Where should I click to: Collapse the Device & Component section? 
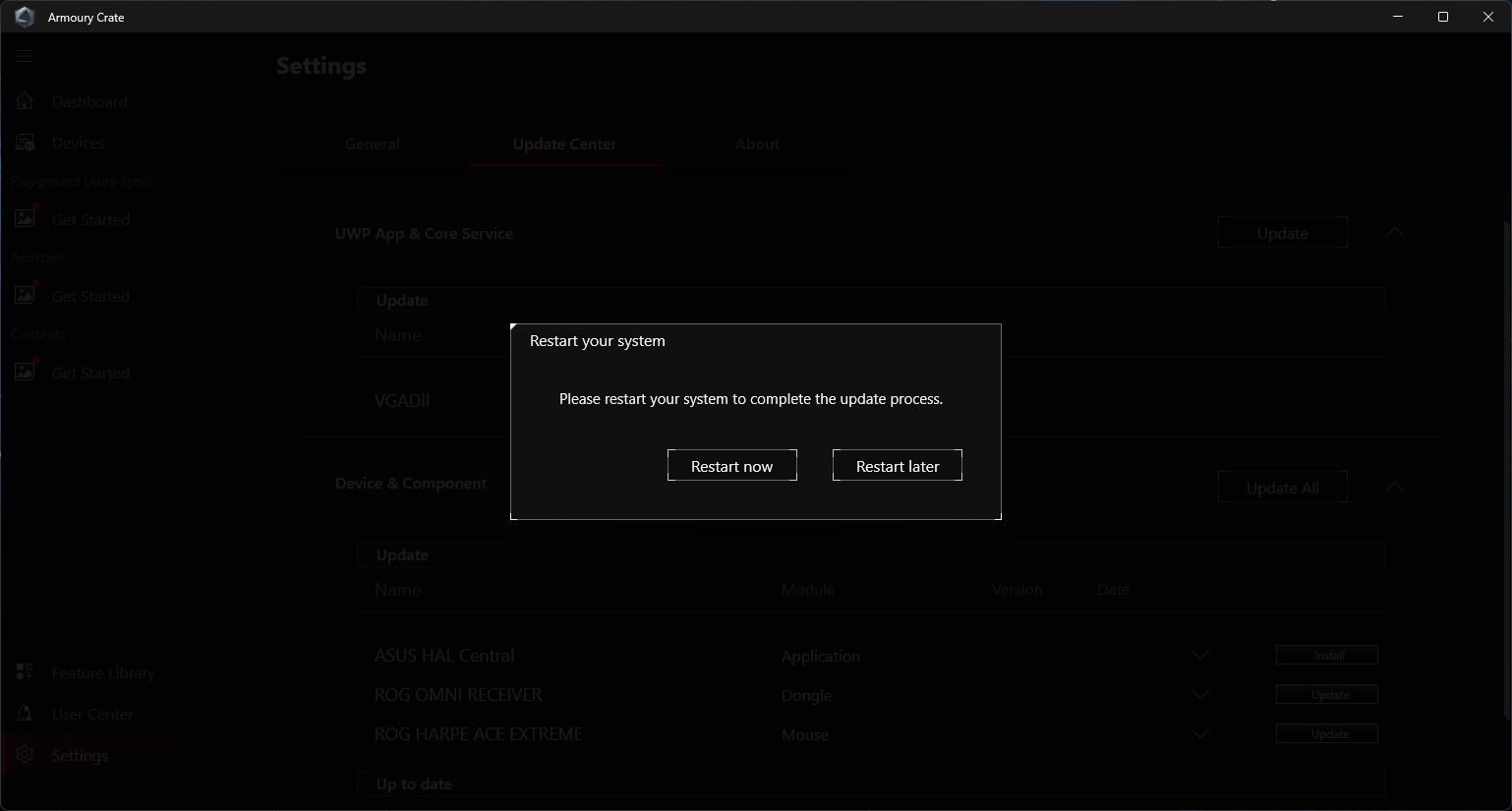coord(1394,487)
